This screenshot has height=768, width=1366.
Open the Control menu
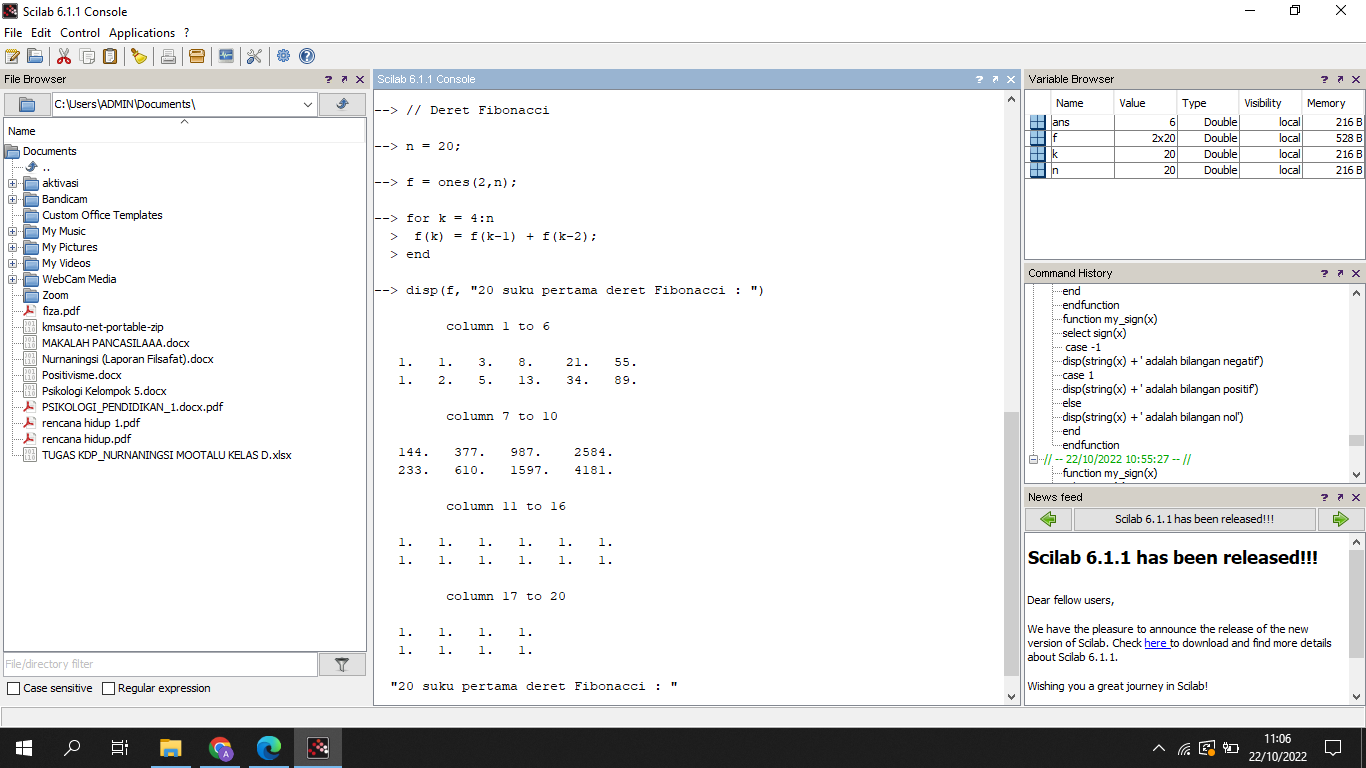pyautogui.click(x=80, y=33)
